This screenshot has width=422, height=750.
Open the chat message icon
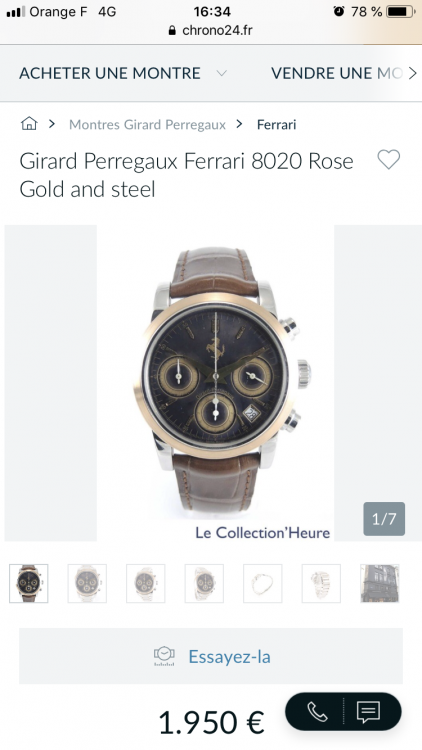click(x=368, y=712)
